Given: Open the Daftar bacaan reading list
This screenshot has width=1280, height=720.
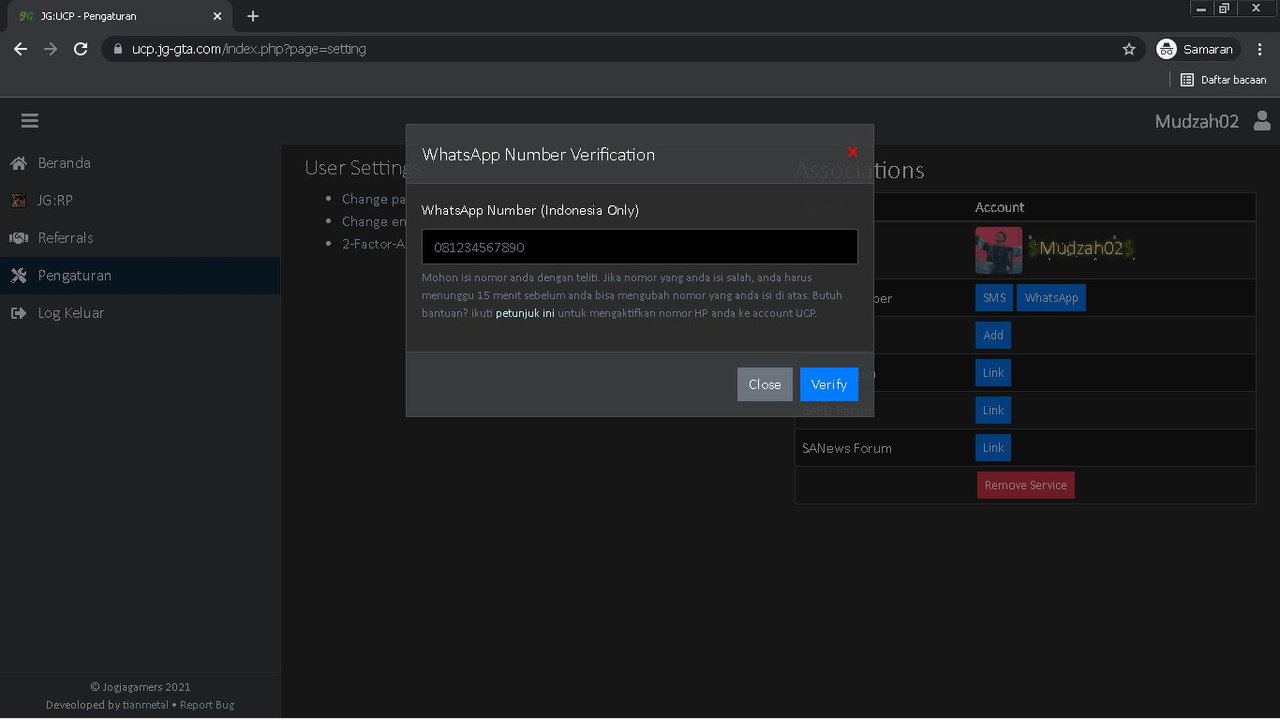Looking at the screenshot, I should click(x=1223, y=80).
